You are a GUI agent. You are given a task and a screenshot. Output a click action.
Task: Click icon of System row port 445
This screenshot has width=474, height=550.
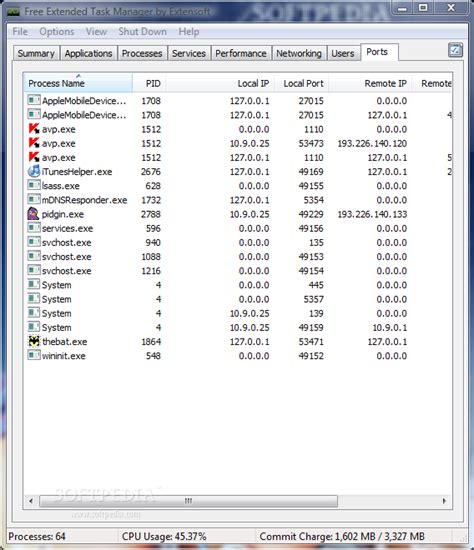coord(34,284)
